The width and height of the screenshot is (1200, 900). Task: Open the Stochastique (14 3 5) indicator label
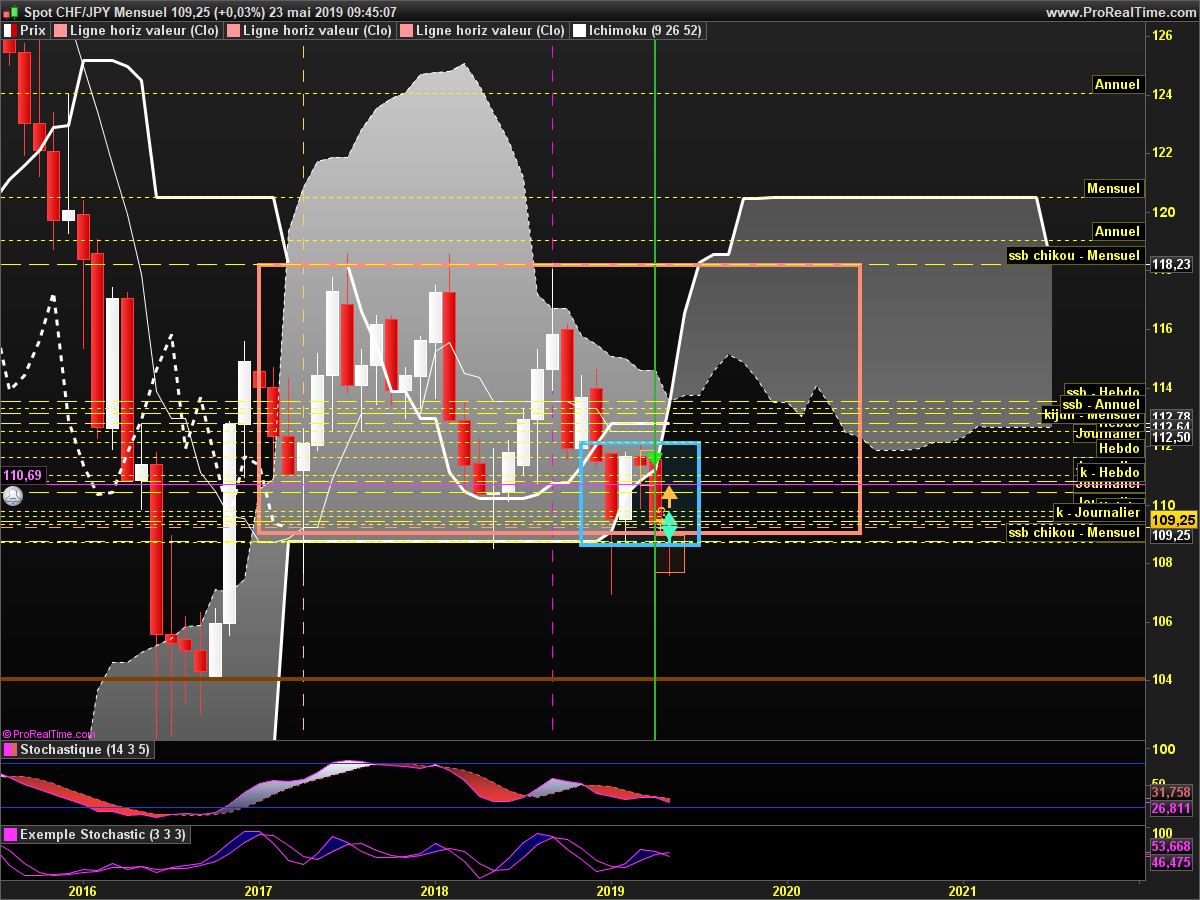pyautogui.click(x=85, y=750)
